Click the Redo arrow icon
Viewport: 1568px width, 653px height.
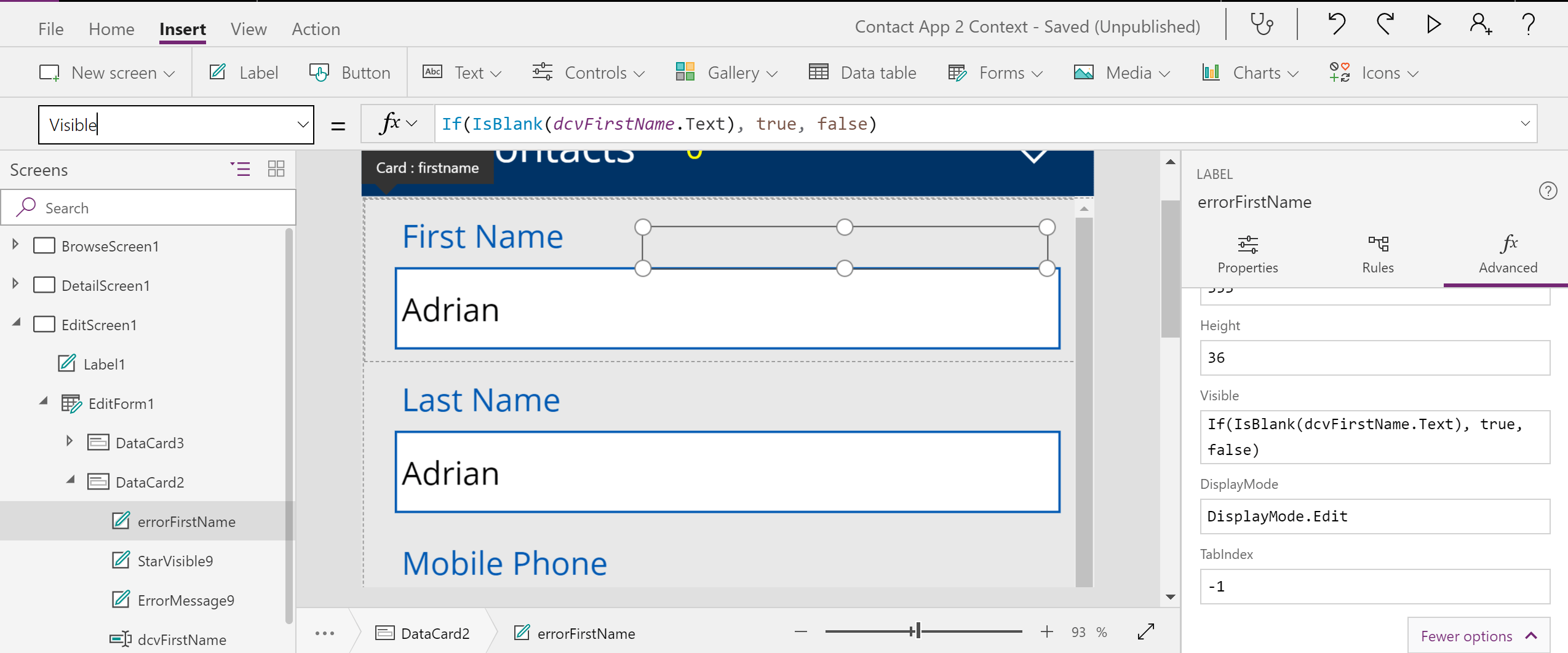1385,25
